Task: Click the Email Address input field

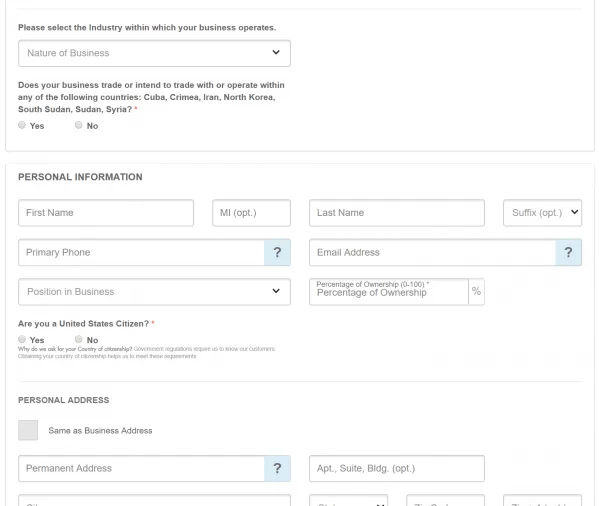Action: pyautogui.click(x=431, y=253)
